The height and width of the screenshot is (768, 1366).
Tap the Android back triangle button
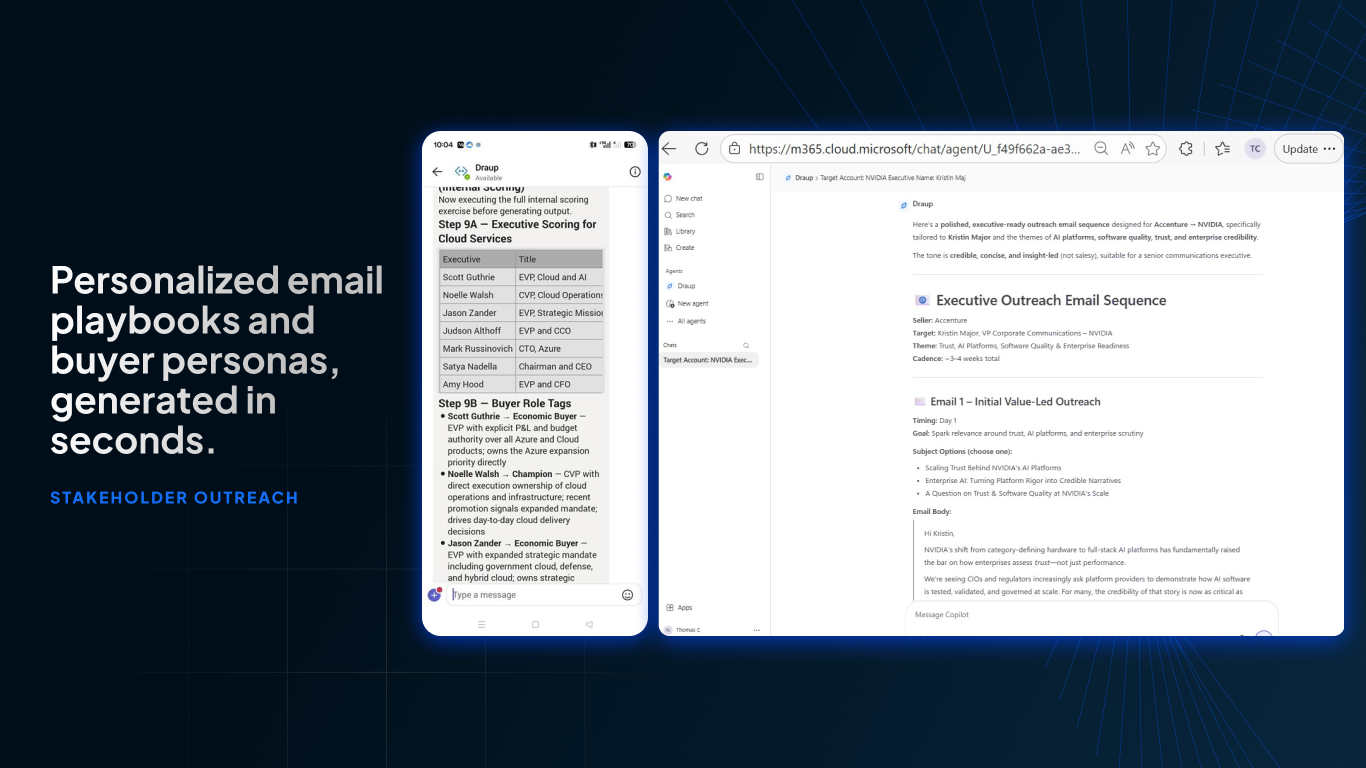coord(589,624)
